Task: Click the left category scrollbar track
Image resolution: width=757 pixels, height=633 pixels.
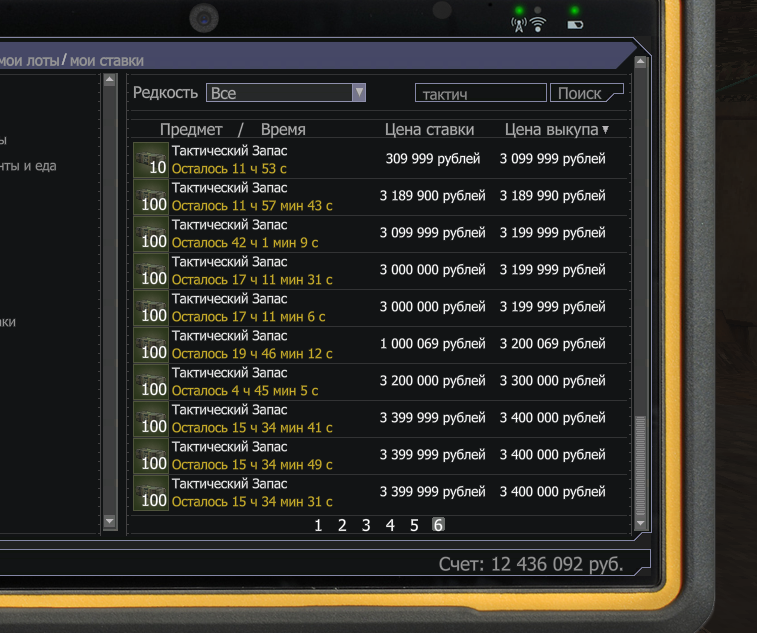Action: 110,302
